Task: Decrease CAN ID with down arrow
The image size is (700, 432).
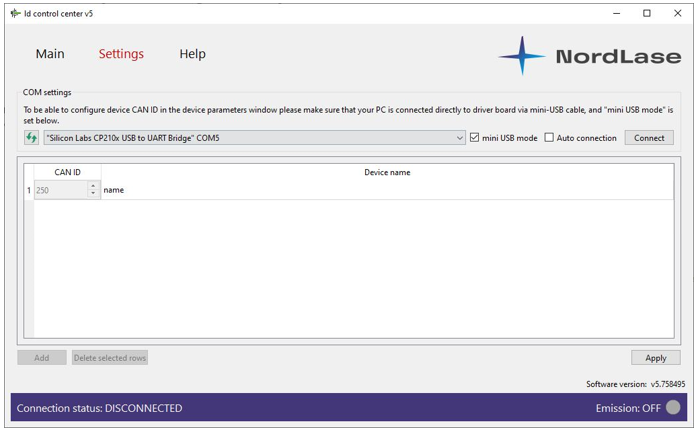Action: (93, 193)
